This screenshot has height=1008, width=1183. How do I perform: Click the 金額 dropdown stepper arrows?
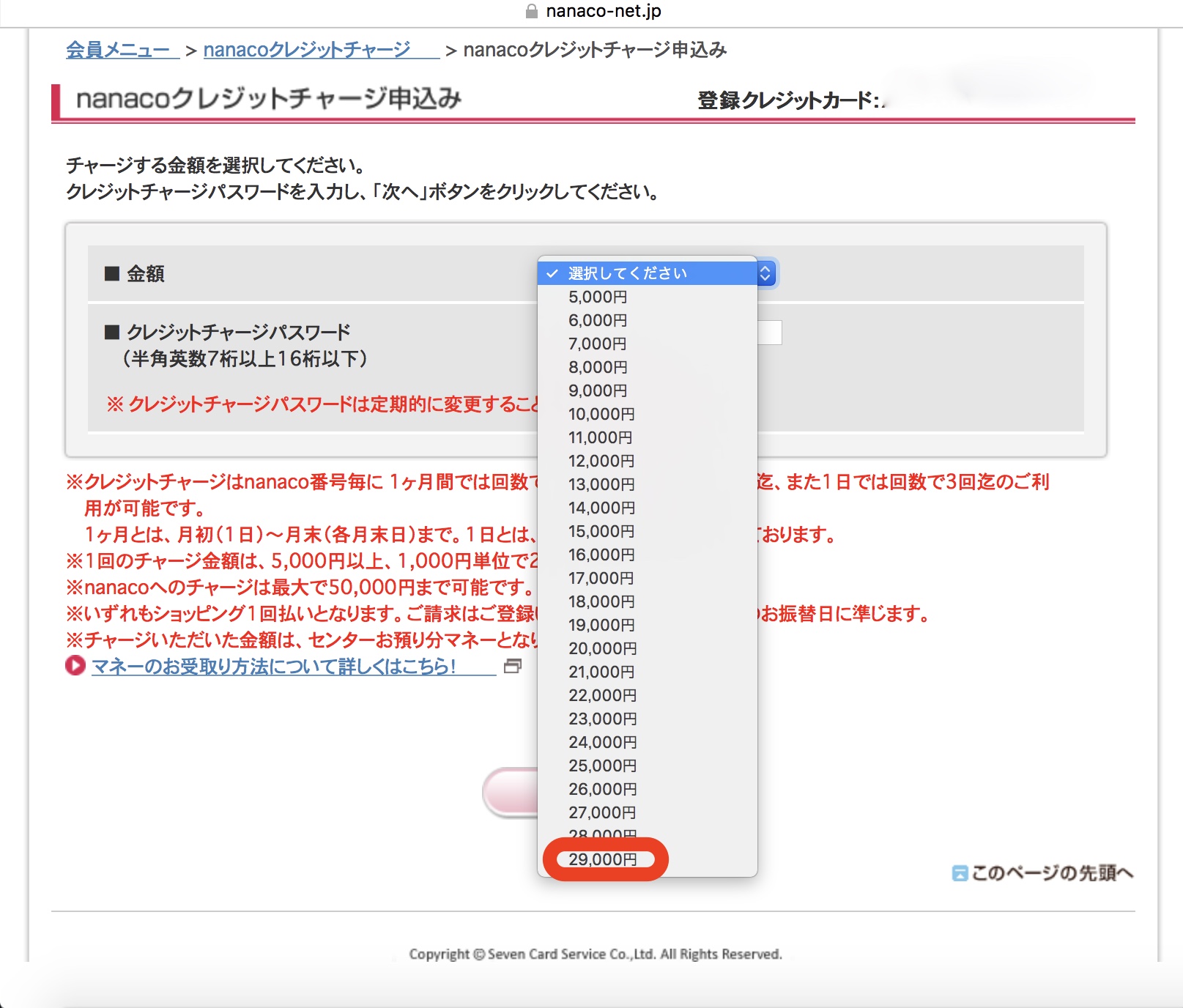[765, 273]
